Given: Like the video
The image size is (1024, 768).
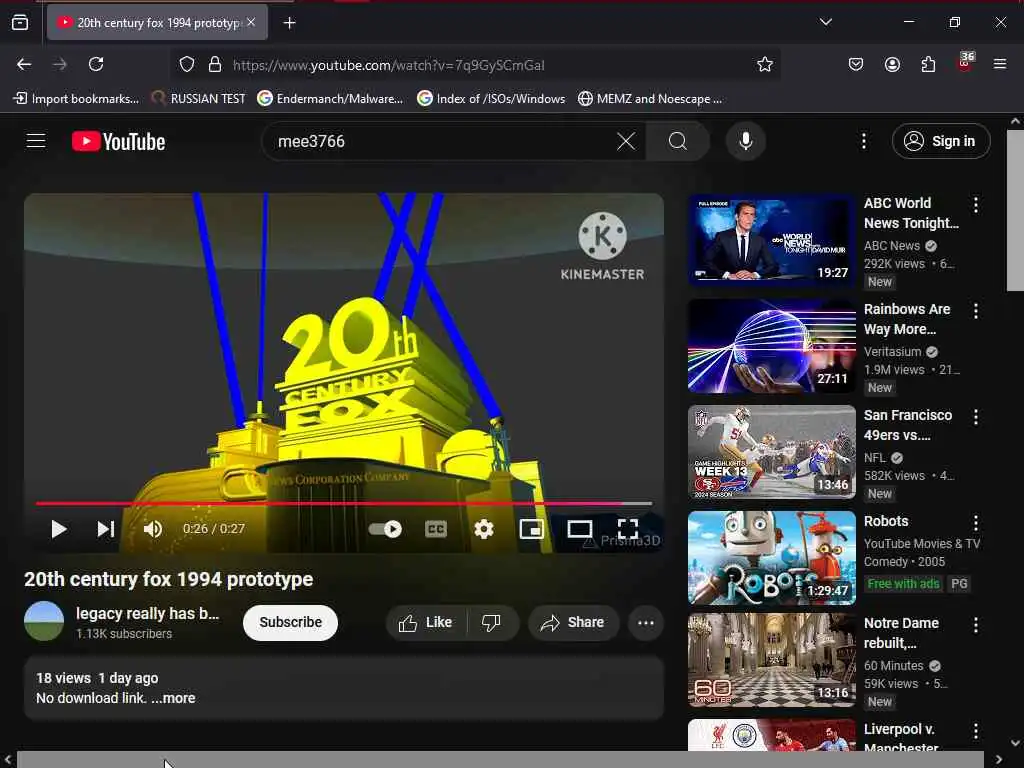Looking at the screenshot, I should (x=426, y=623).
